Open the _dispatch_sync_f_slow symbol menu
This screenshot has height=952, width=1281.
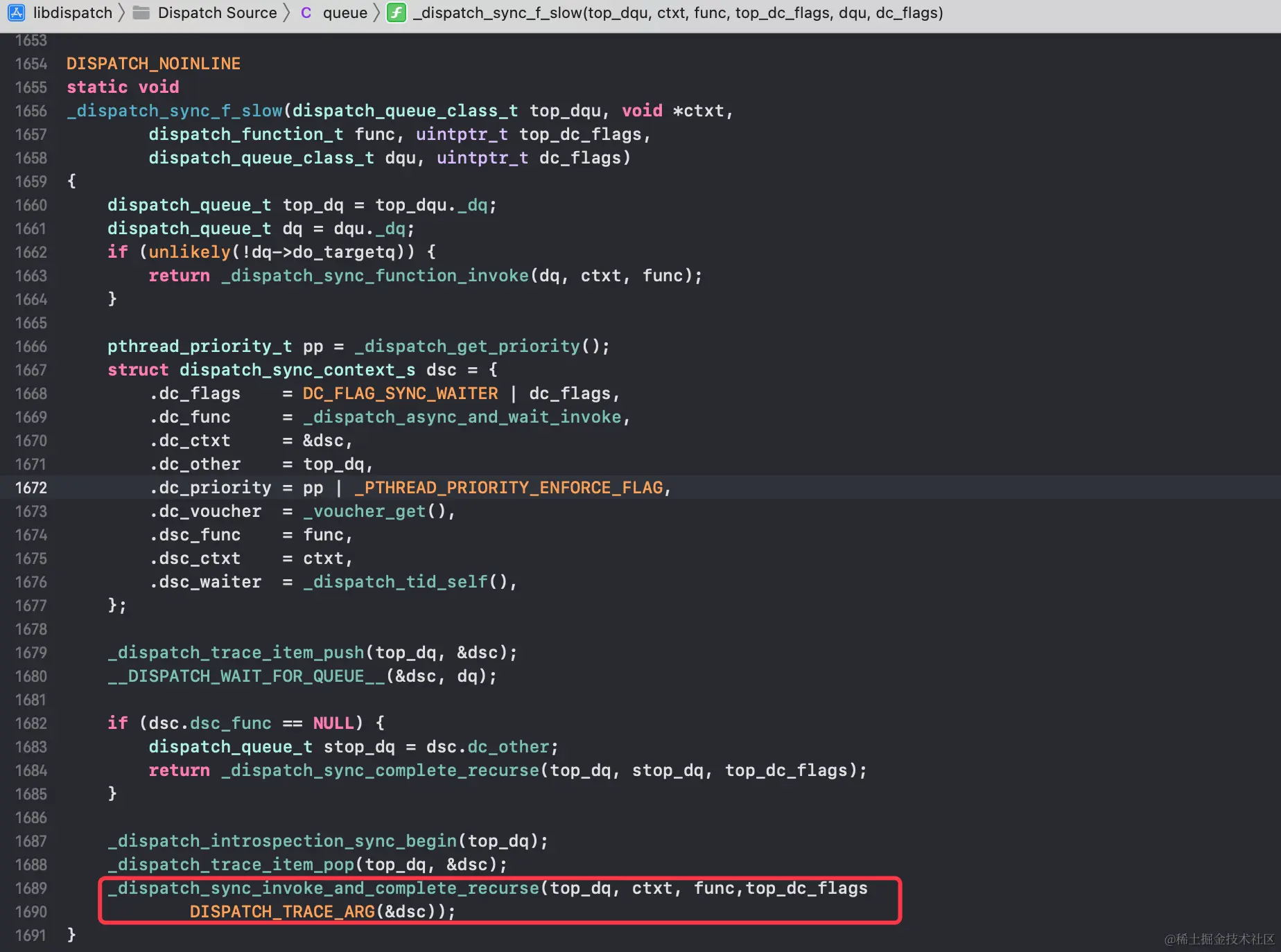(x=678, y=12)
